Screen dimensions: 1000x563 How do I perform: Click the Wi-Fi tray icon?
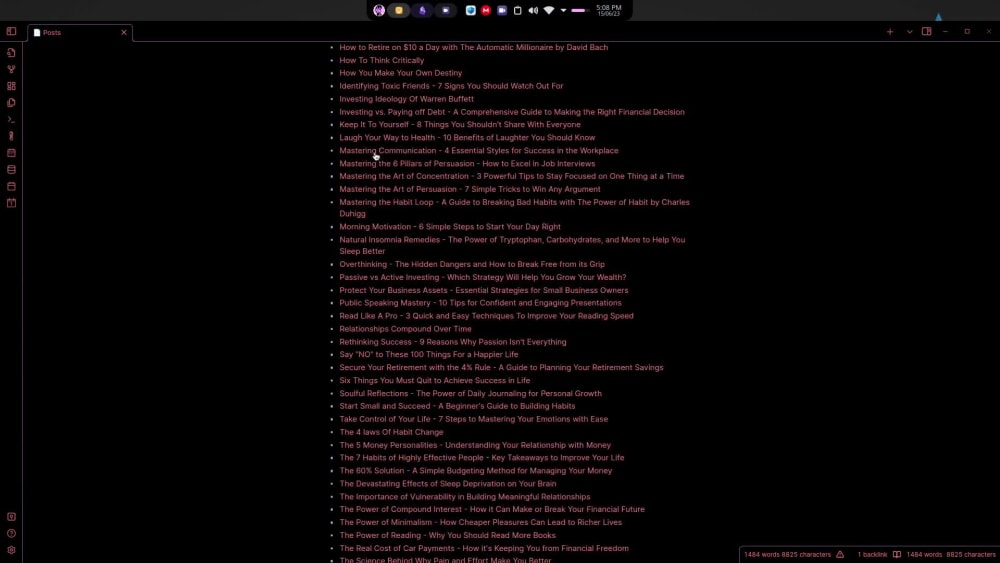click(548, 10)
